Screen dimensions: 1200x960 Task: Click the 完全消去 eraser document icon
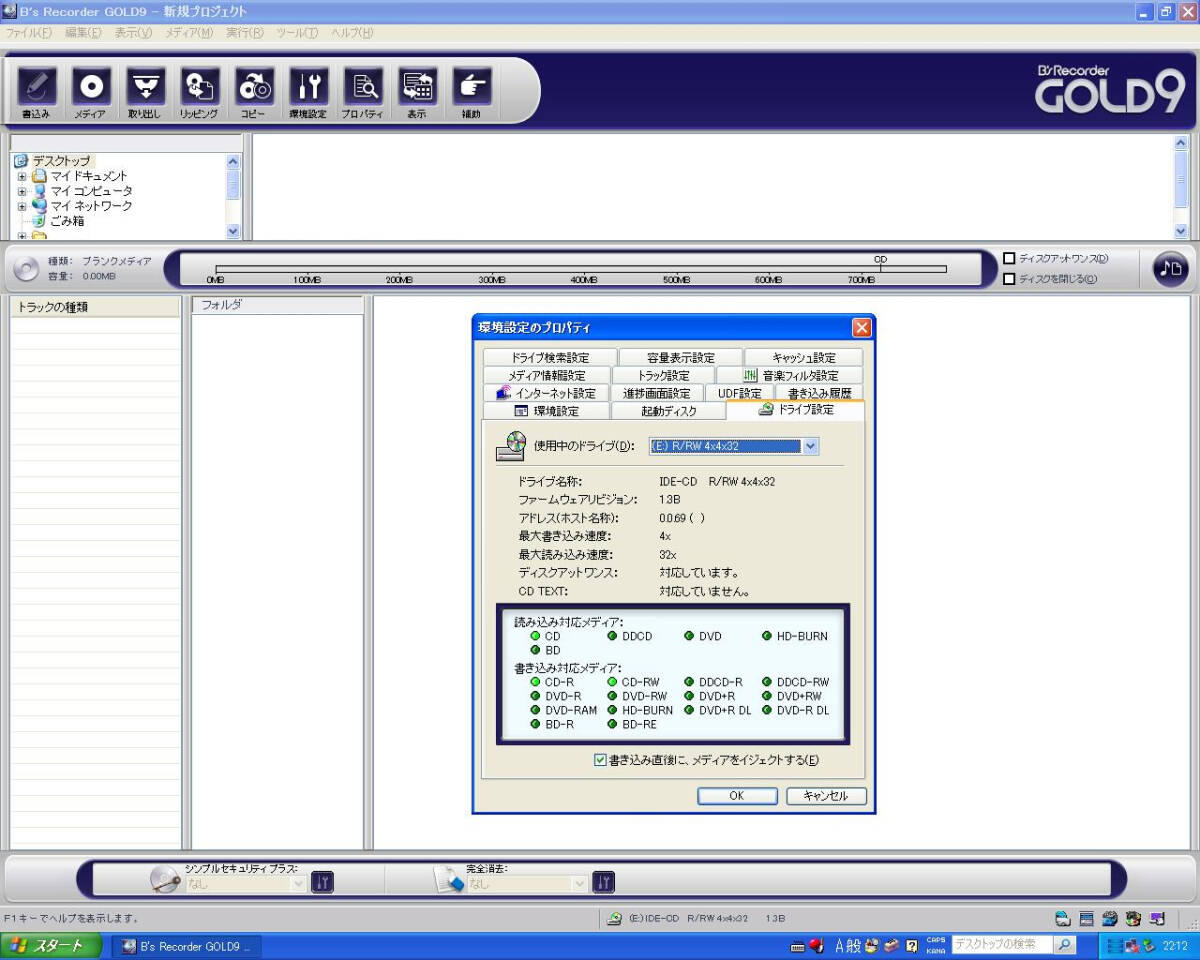[449, 879]
